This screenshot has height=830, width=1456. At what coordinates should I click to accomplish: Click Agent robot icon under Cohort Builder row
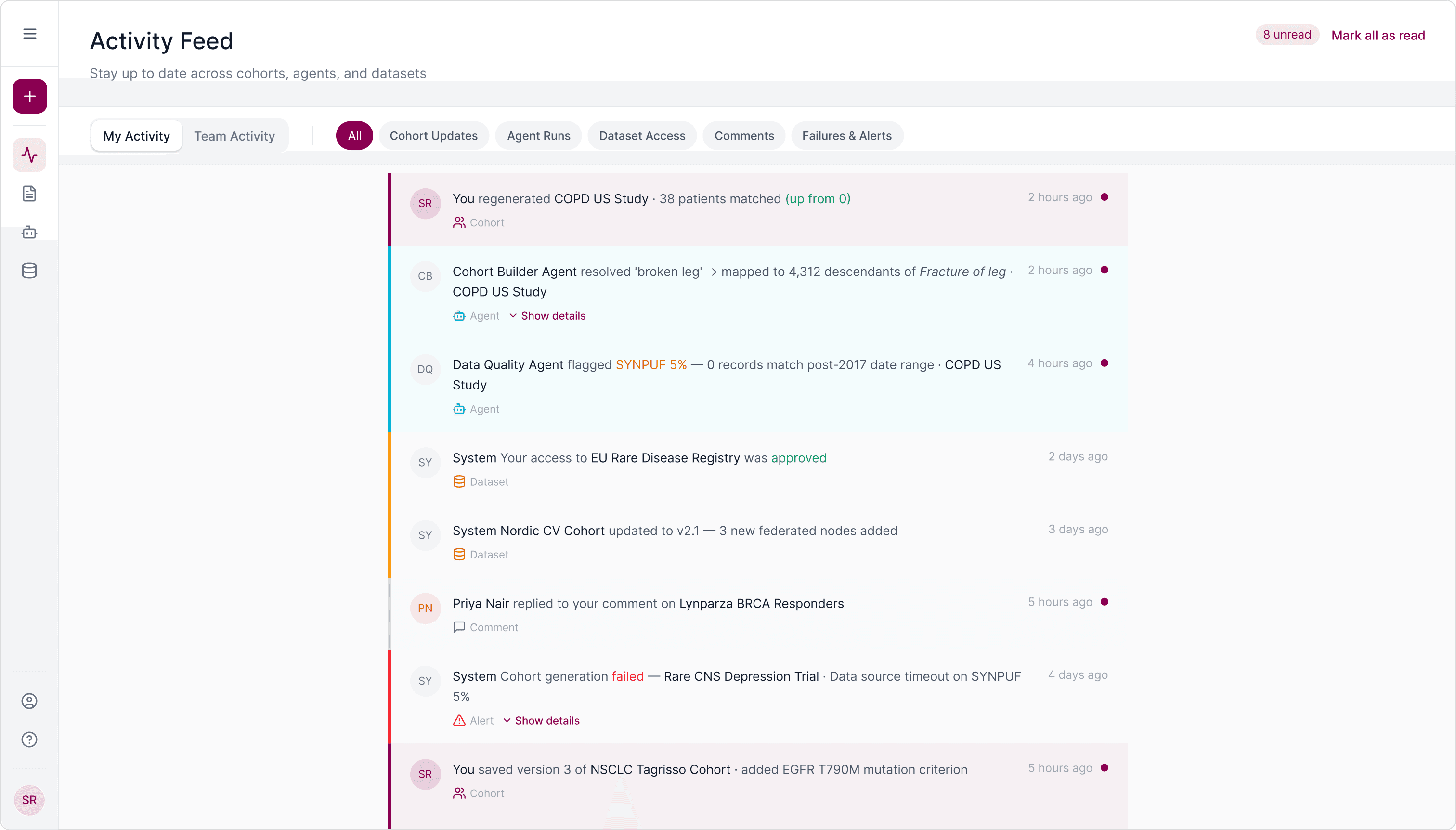[459, 316]
